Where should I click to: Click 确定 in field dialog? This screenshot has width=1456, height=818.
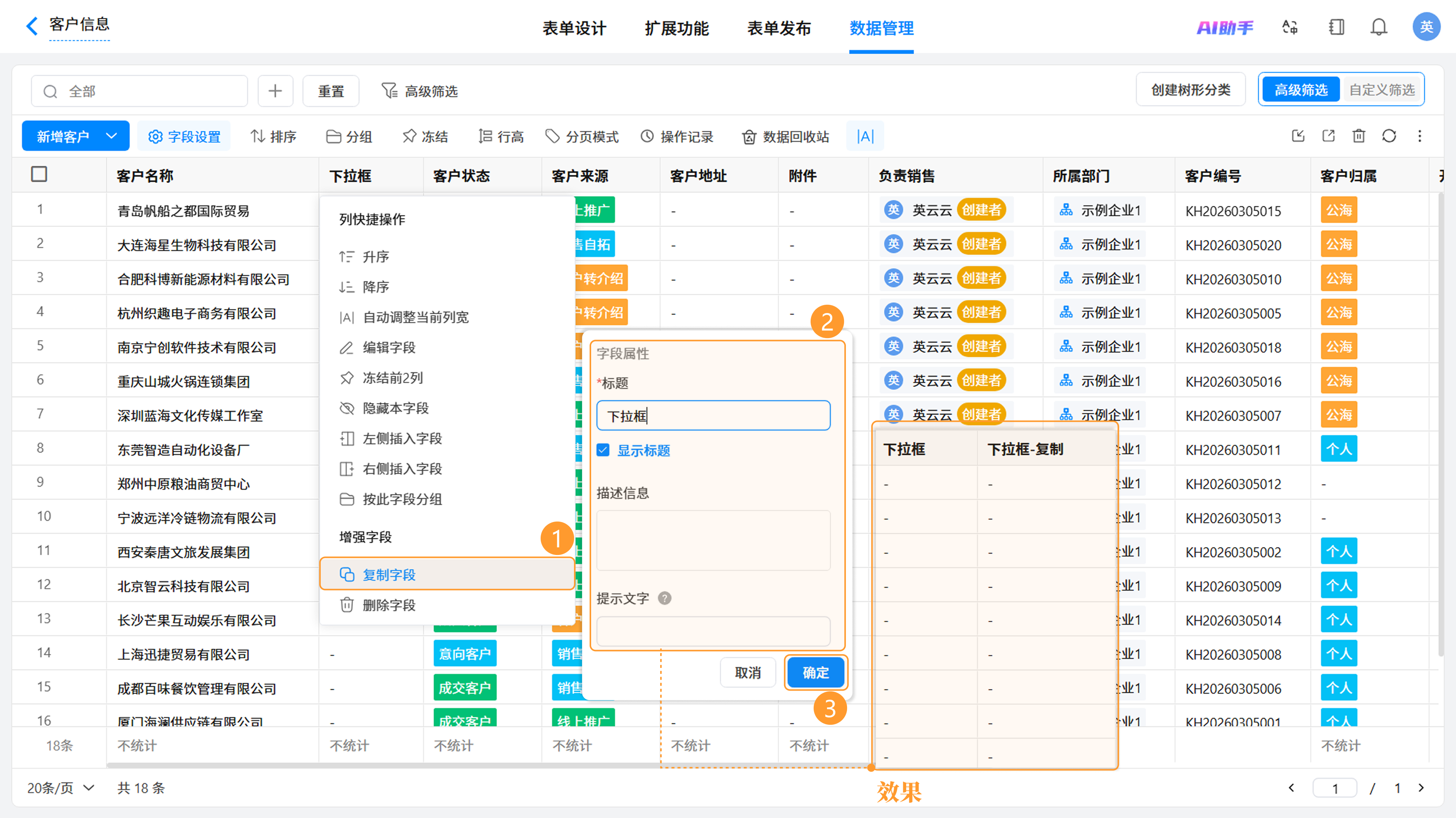click(x=815, y=672)
